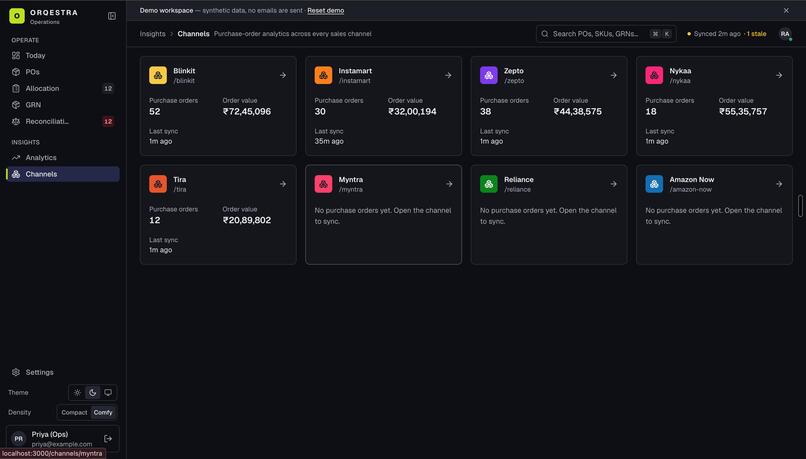Set density to Comfy
Viewport: 806px width, 459px height.
click(103, 412)
